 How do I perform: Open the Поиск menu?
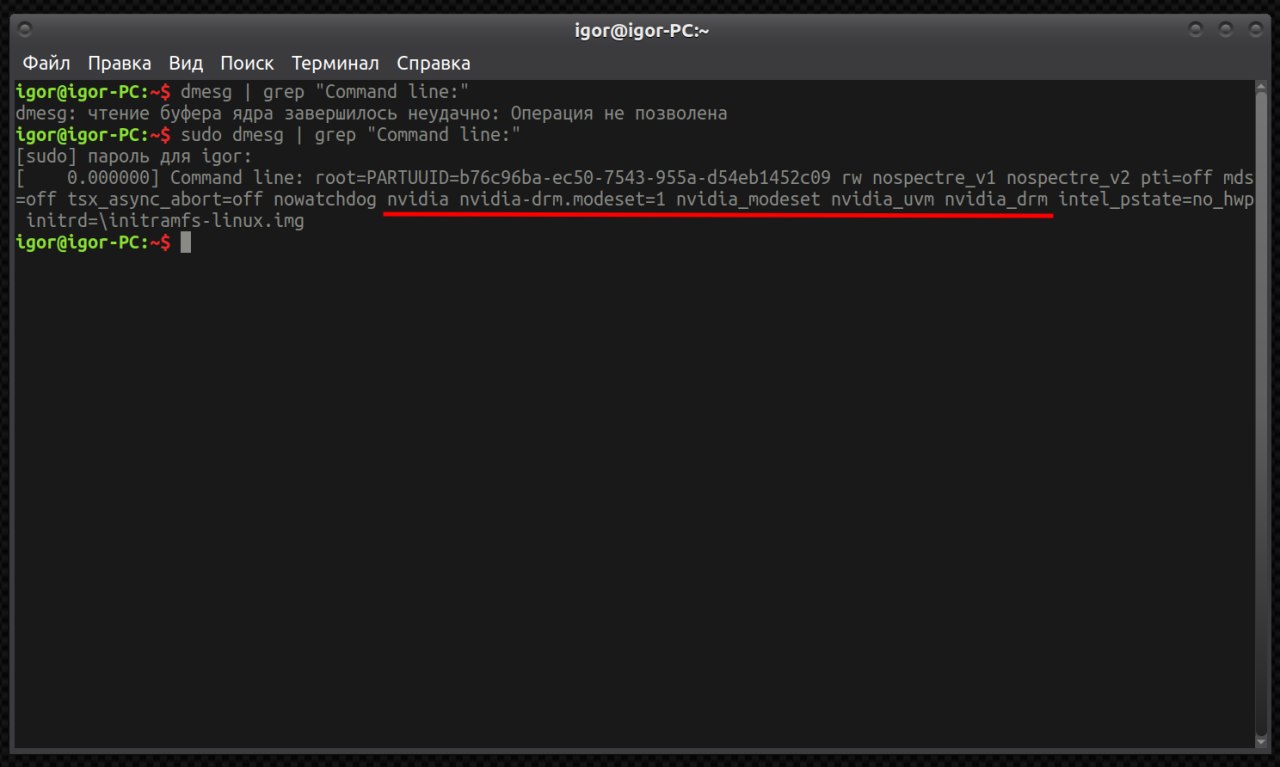pos(246,63)
